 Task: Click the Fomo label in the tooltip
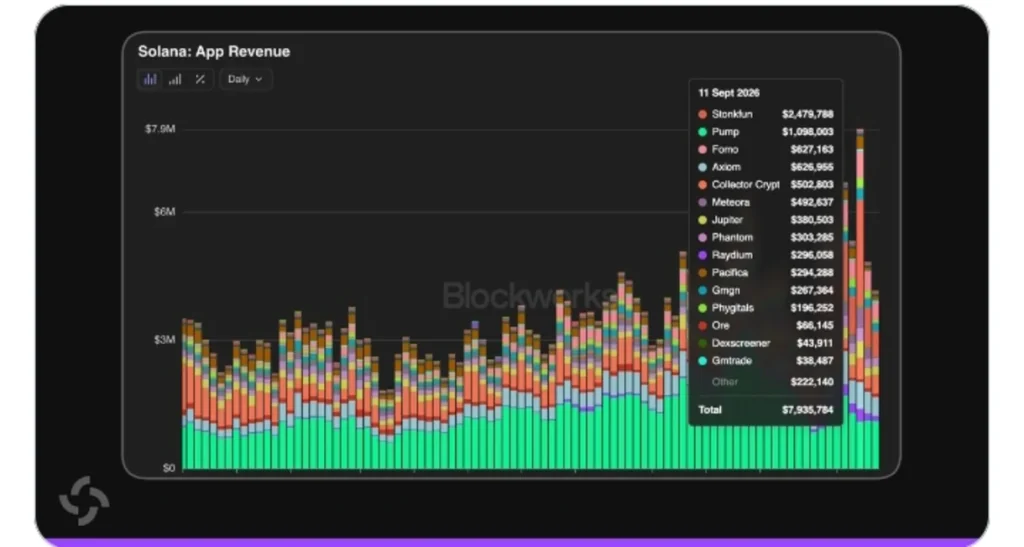click(x=725, y=149)
